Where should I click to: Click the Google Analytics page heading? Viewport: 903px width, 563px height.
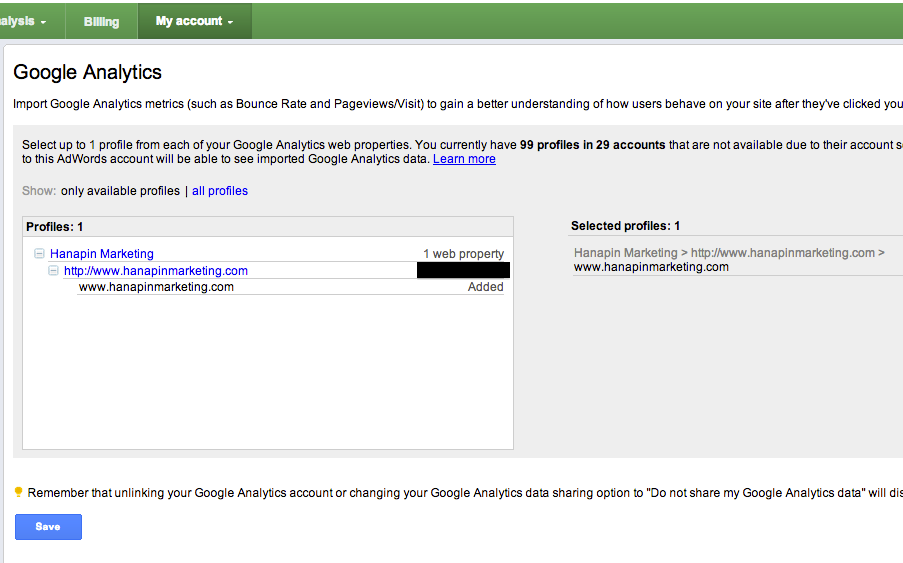coord(88,72)
